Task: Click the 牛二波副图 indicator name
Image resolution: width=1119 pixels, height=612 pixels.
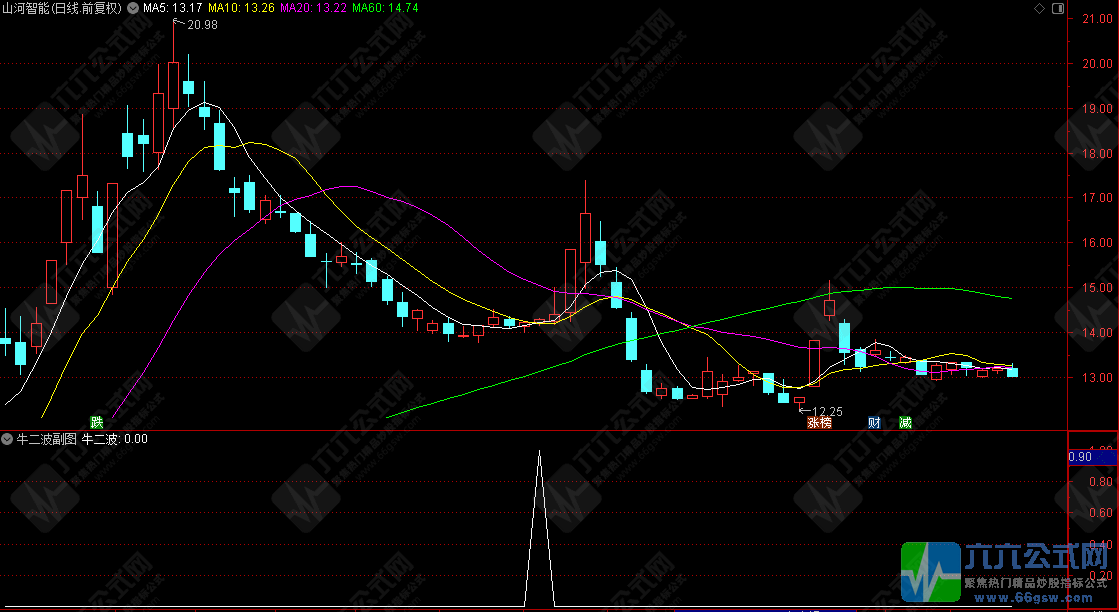Action: tap(47, 438)
